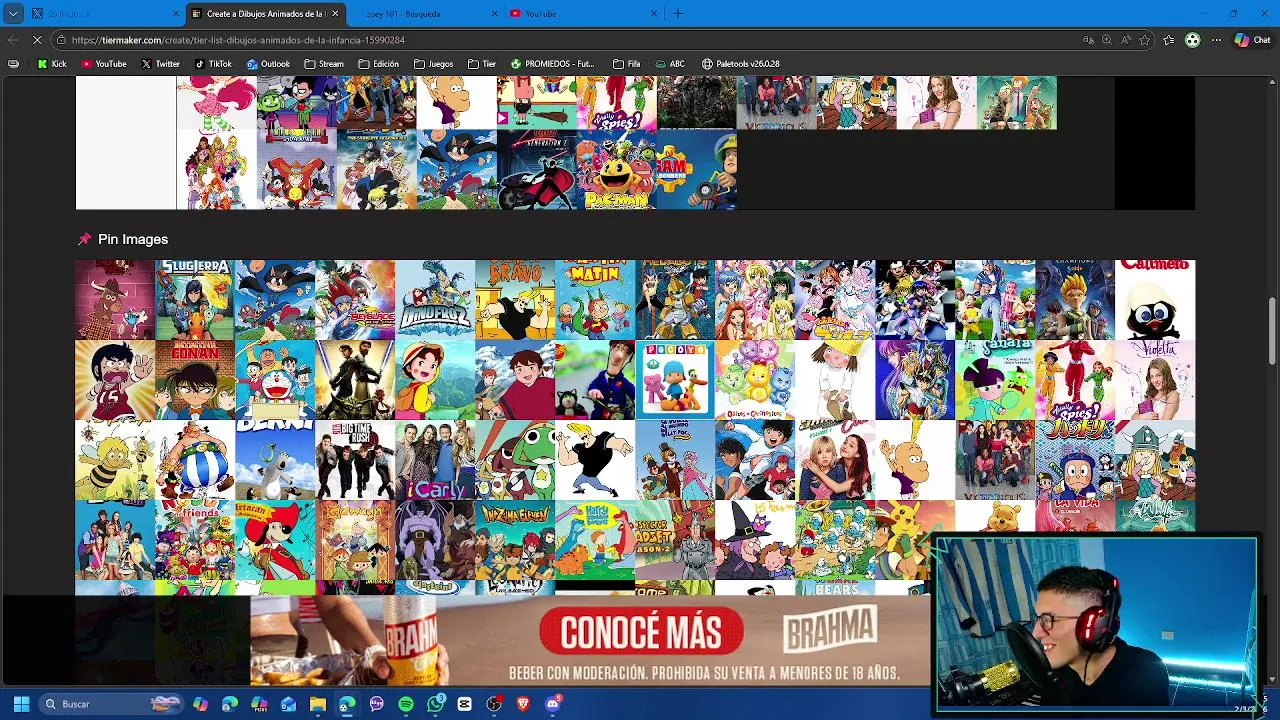Click the Pin Images heading

coord(133,239)
